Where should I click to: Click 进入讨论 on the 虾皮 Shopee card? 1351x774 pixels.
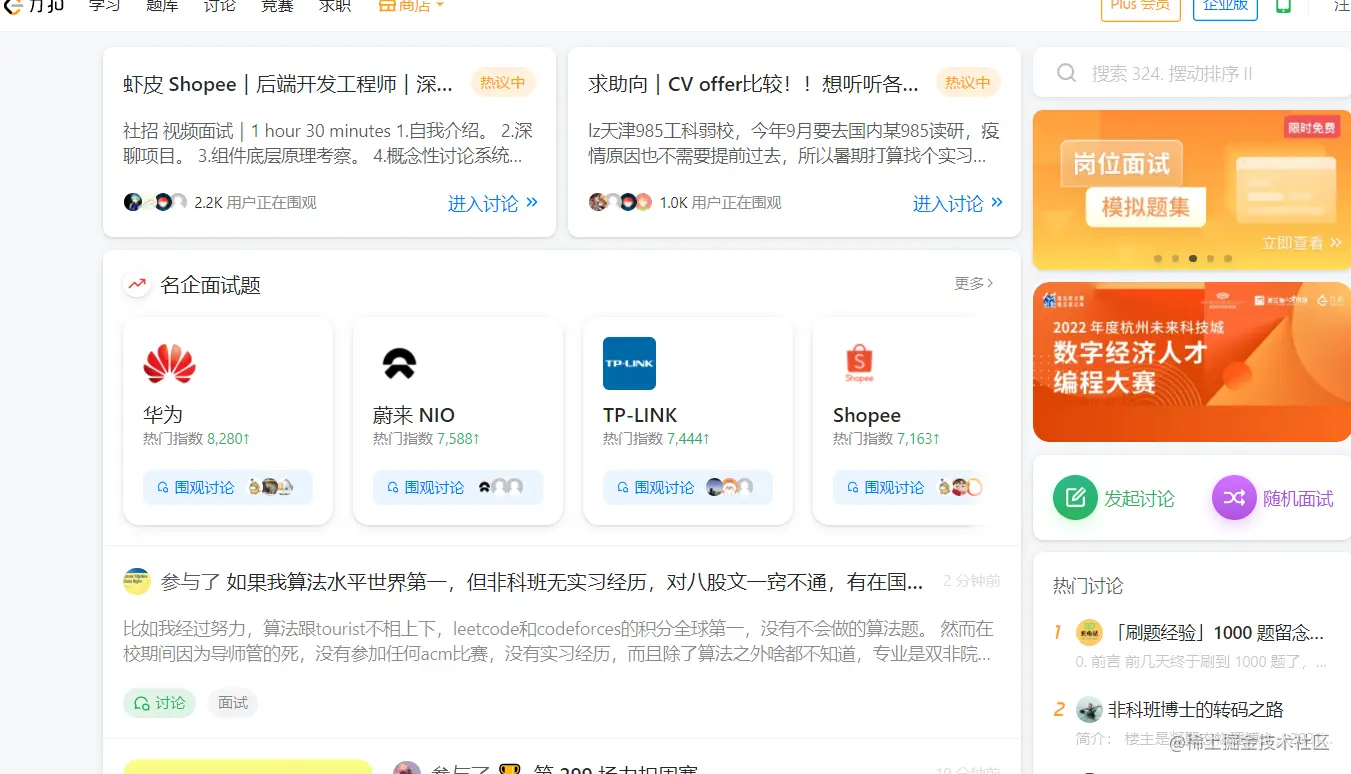tap(493, 203)
